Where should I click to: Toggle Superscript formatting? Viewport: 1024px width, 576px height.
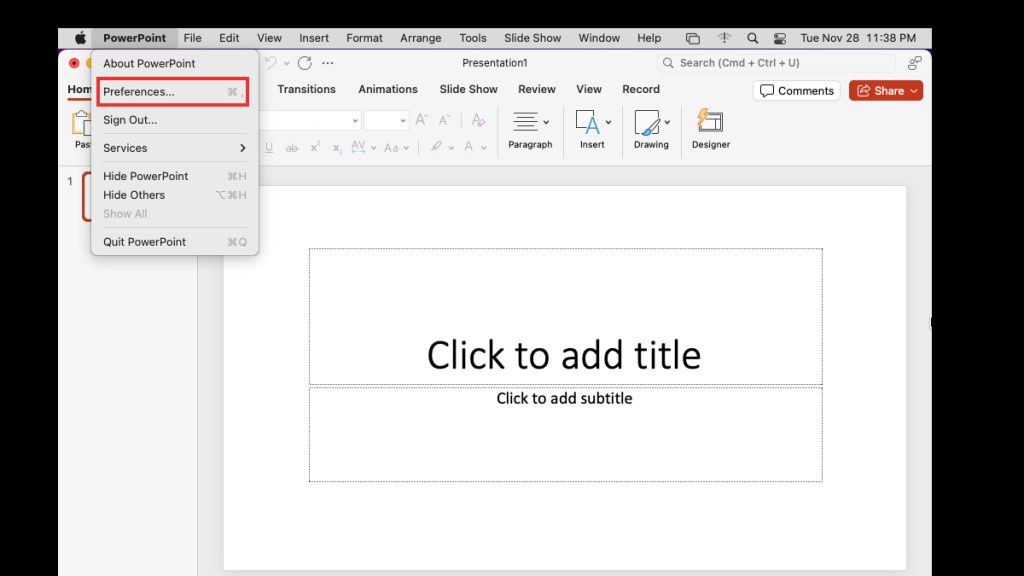click(314, 146)
